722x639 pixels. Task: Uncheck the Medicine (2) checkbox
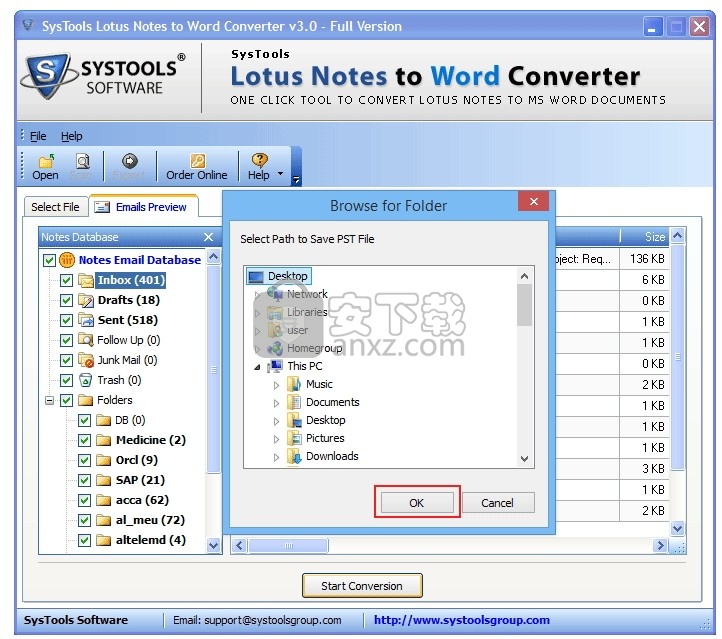(84, 440)
